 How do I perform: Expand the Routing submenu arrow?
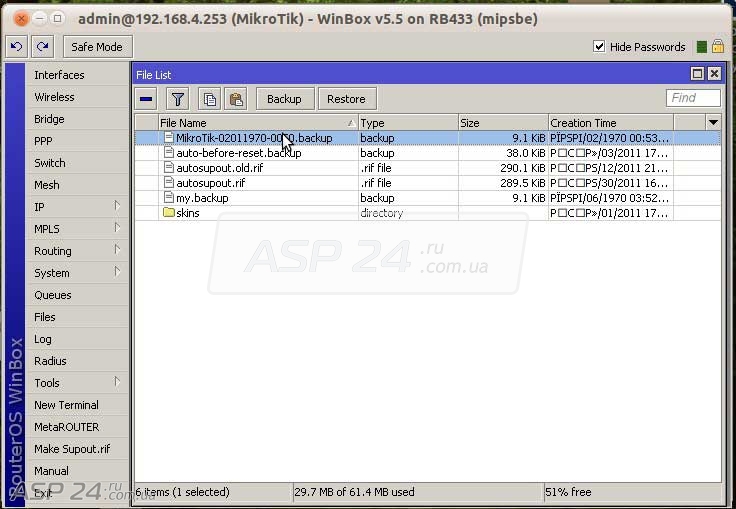point(117,250)
